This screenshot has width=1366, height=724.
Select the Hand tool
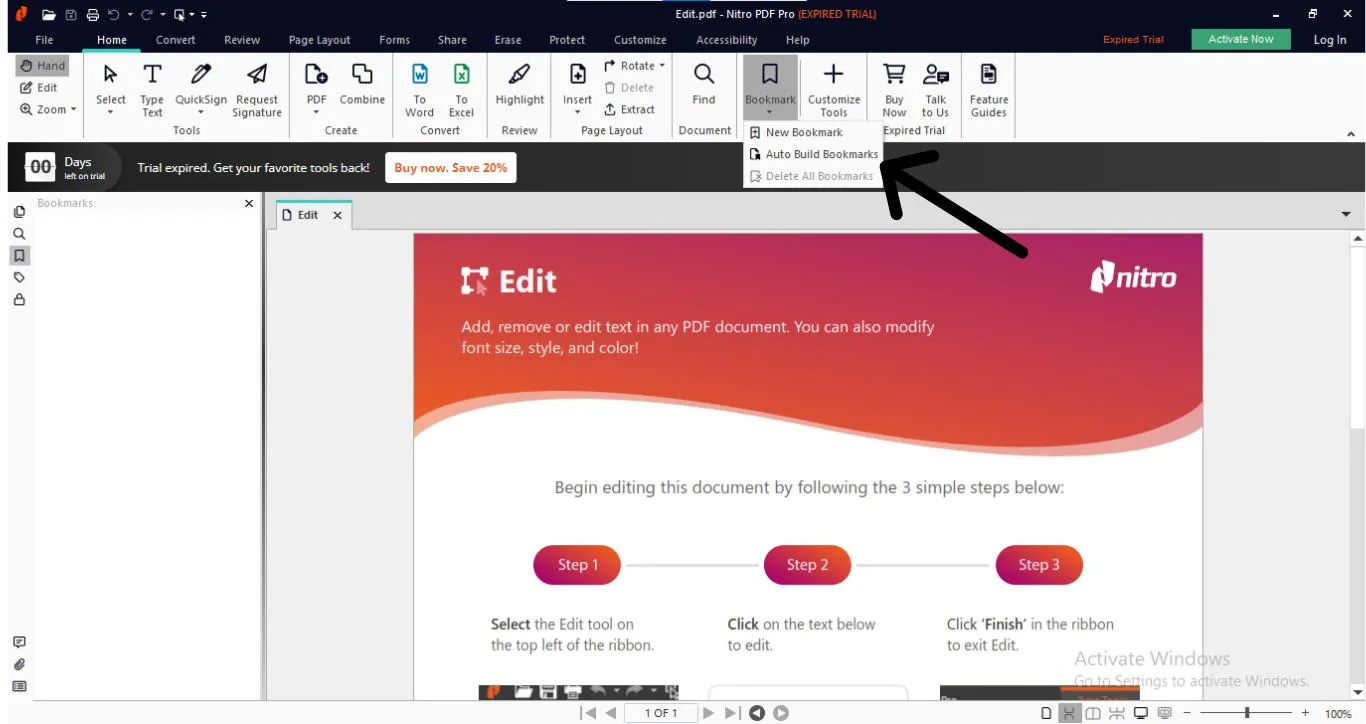(42, 65)
